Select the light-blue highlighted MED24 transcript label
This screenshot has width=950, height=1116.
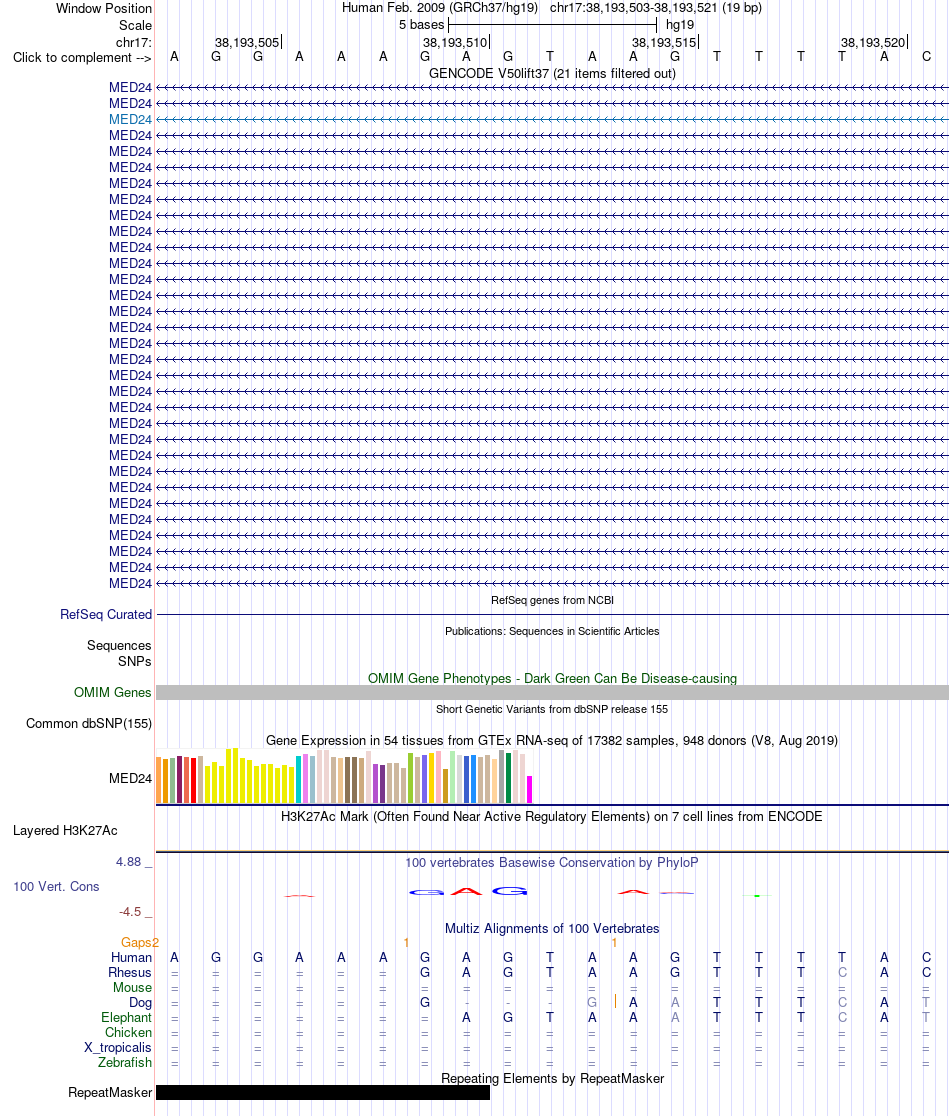(130, 120)
